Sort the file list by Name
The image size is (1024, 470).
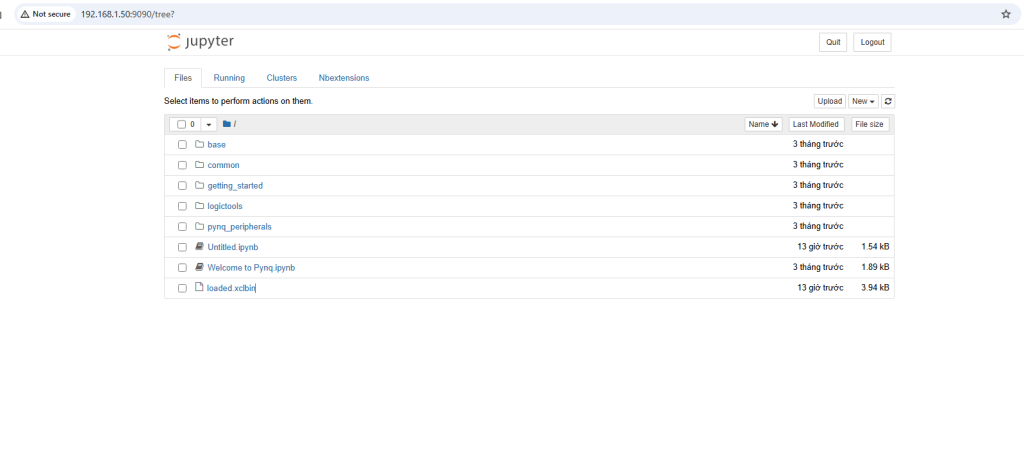pyautogui.click(x=763, y=124)
